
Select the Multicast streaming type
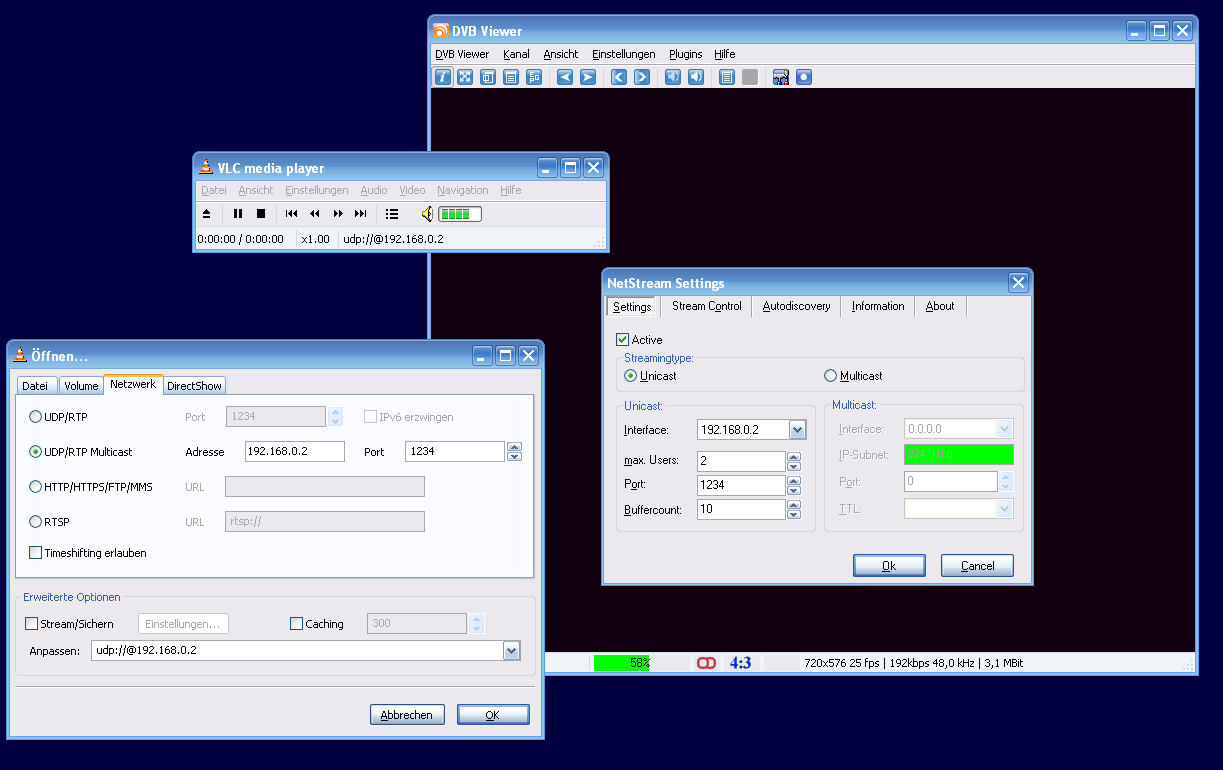tap(830, 376)
